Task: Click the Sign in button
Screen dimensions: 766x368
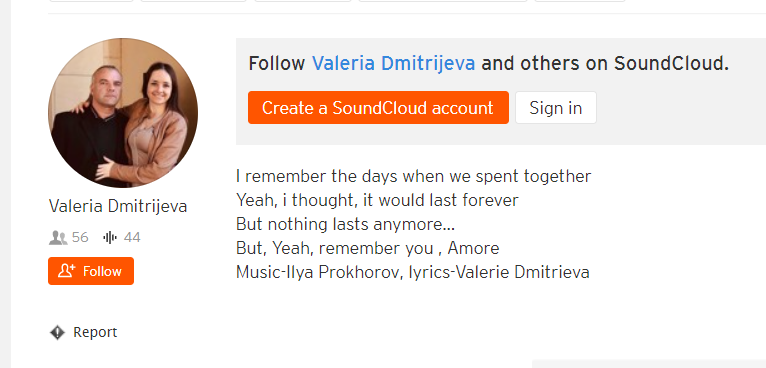Action: click(556, 108)
